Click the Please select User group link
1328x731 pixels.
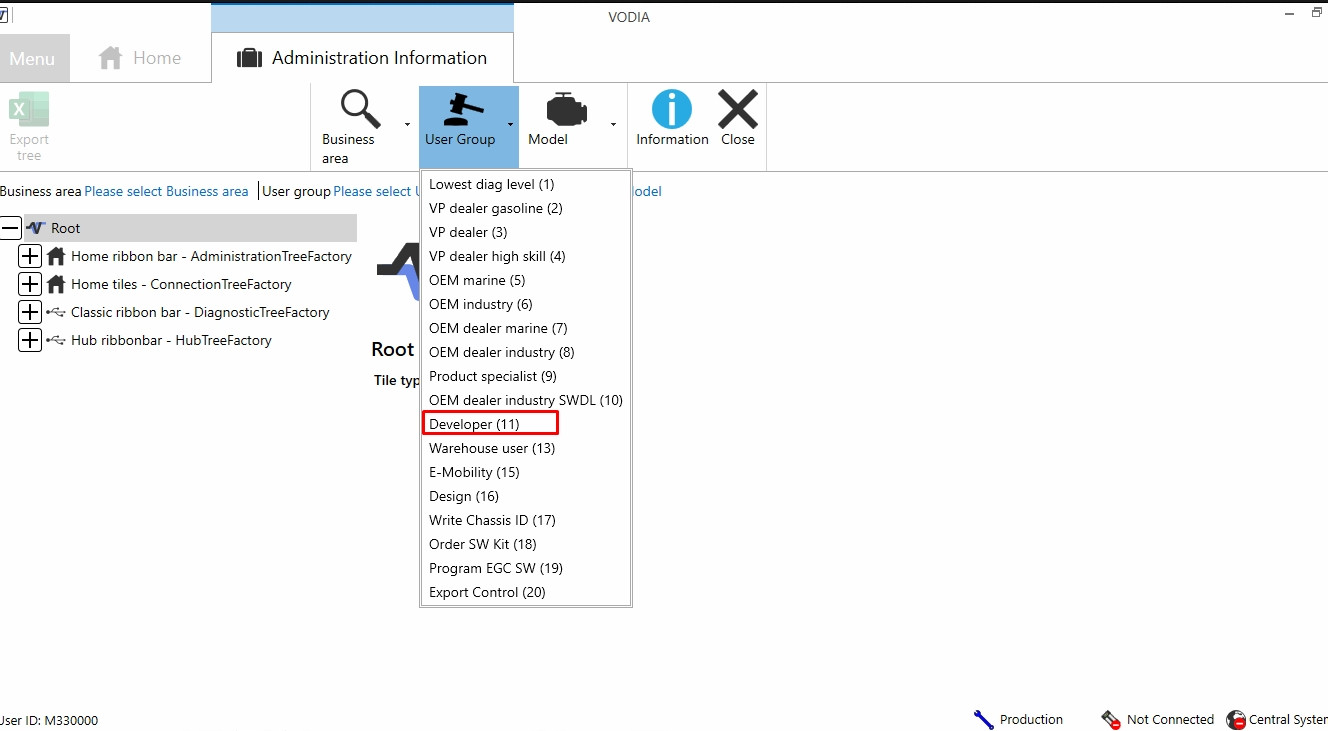point(376,191)
